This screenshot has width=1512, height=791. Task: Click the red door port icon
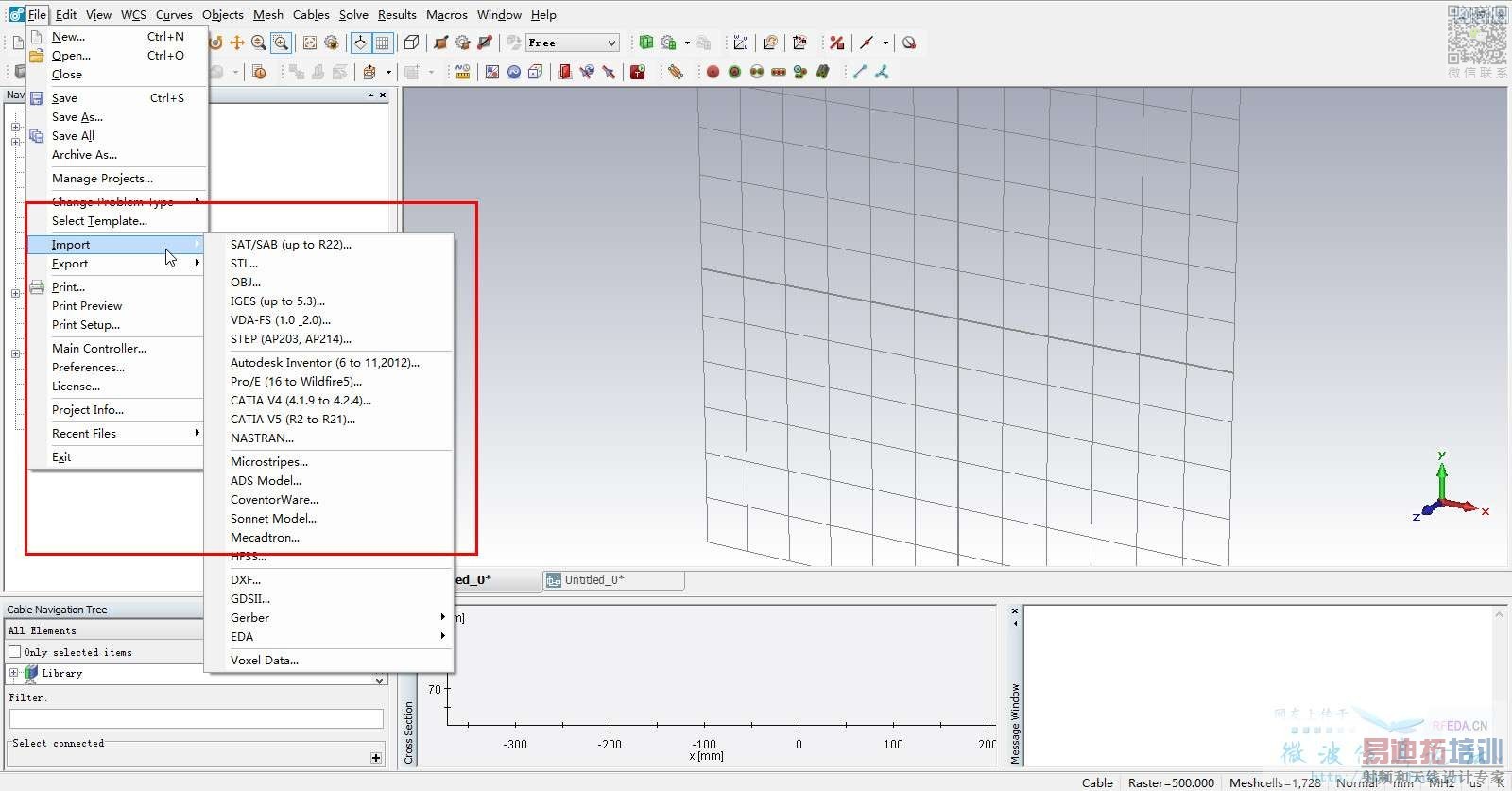pyautogui.click(x=564, y=72)
